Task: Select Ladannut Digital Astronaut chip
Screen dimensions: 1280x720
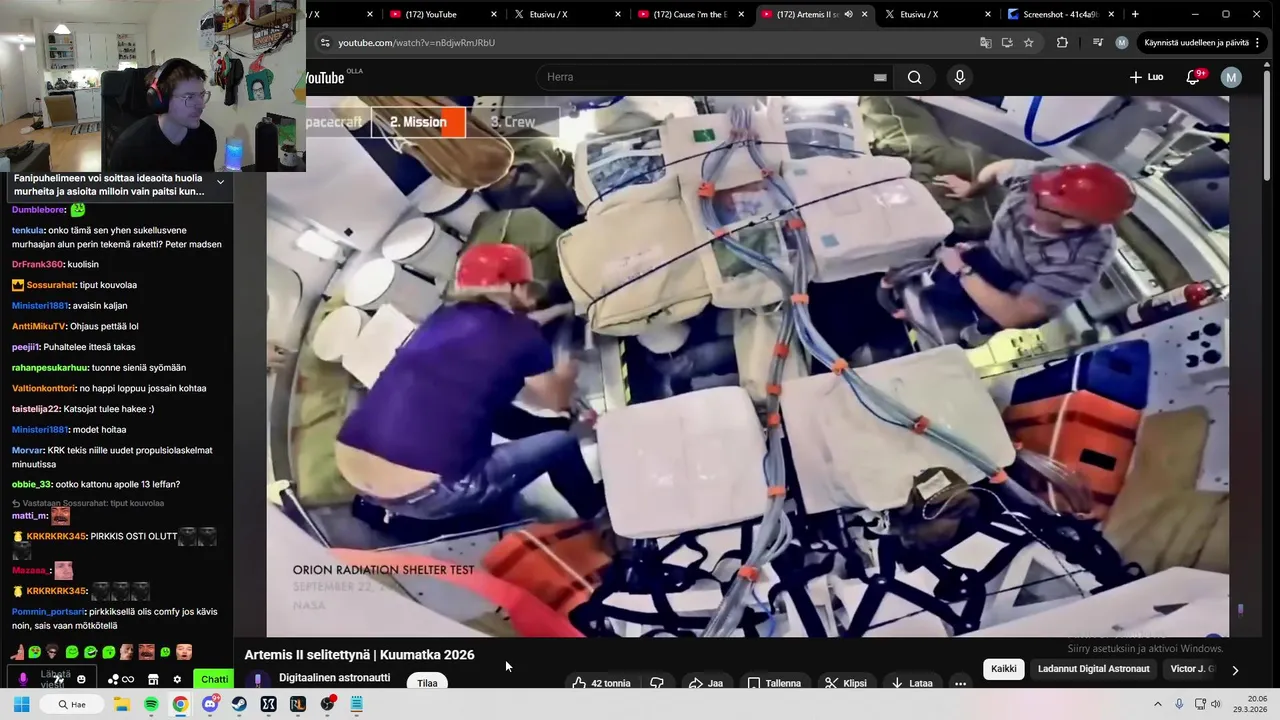Action: (1093, 669)
